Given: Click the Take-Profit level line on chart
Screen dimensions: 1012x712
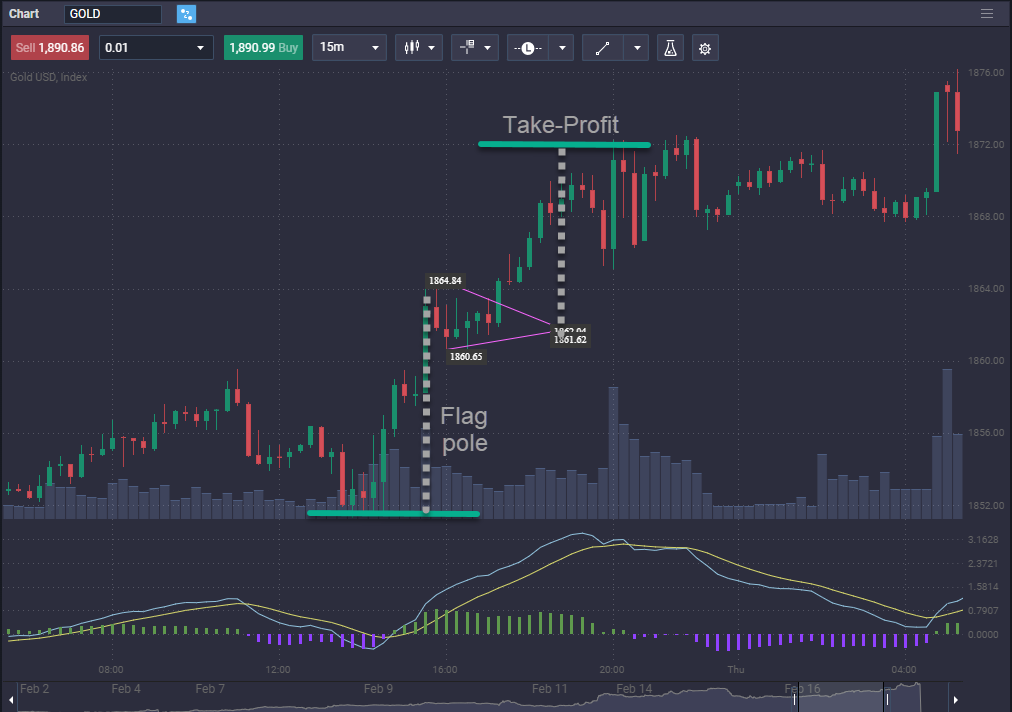Looking at the screenshot, I should click(563, 144).
